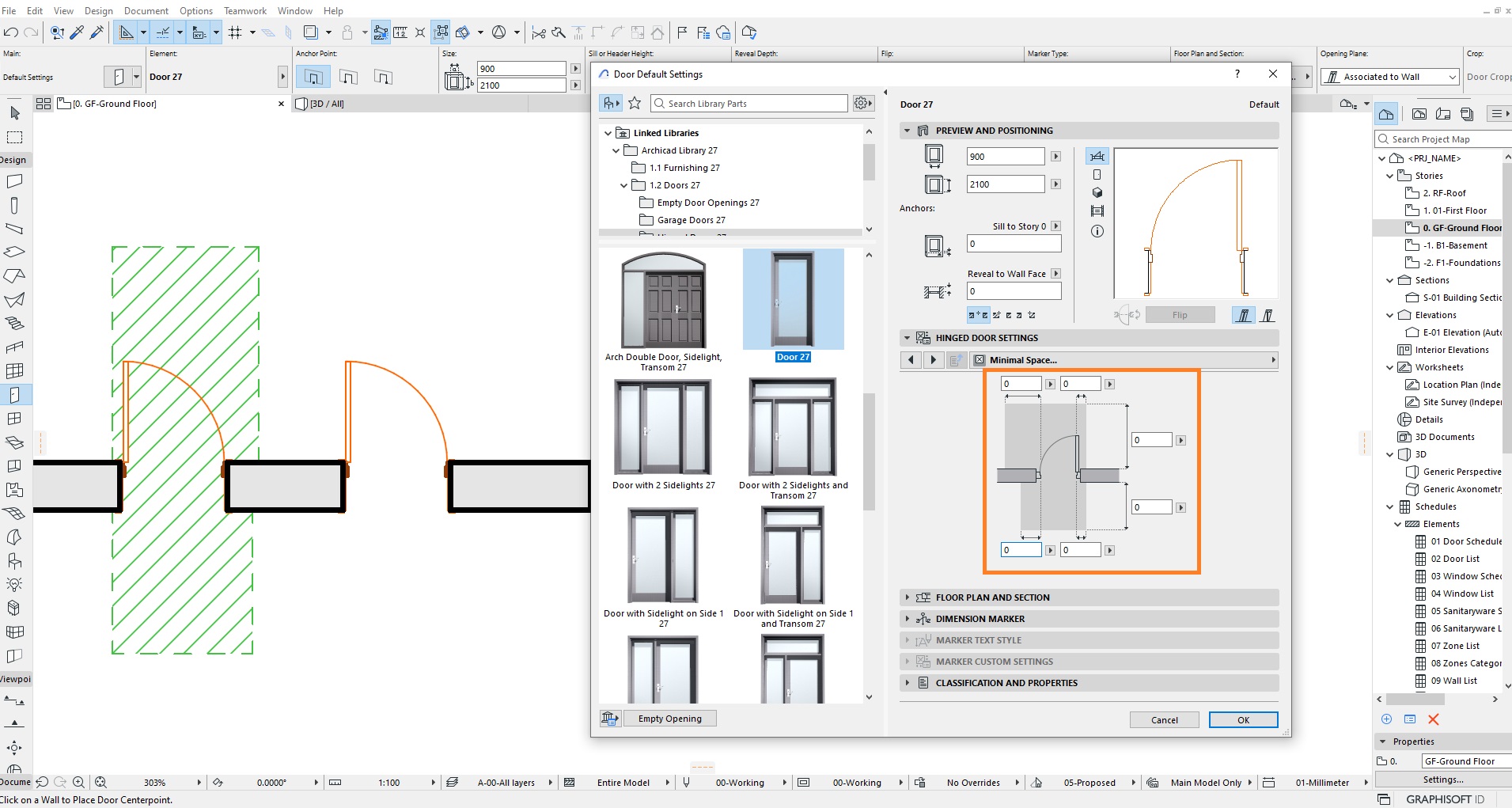Enable the highlighted opening-side toggle beside Flip
The height and width of the screenshot is (808, 1512).
pyautogui.click(x=1244, y=315)
